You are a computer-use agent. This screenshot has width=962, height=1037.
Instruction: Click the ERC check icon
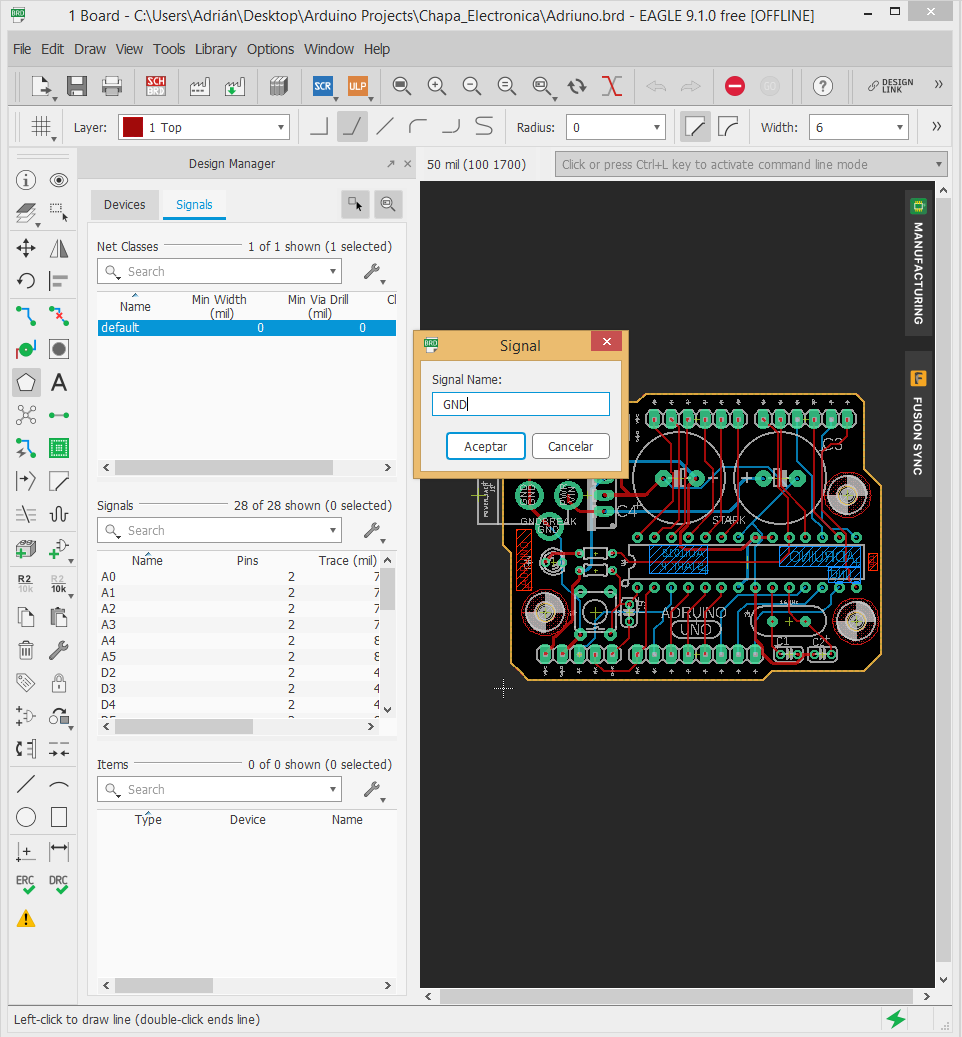(26, 885)
